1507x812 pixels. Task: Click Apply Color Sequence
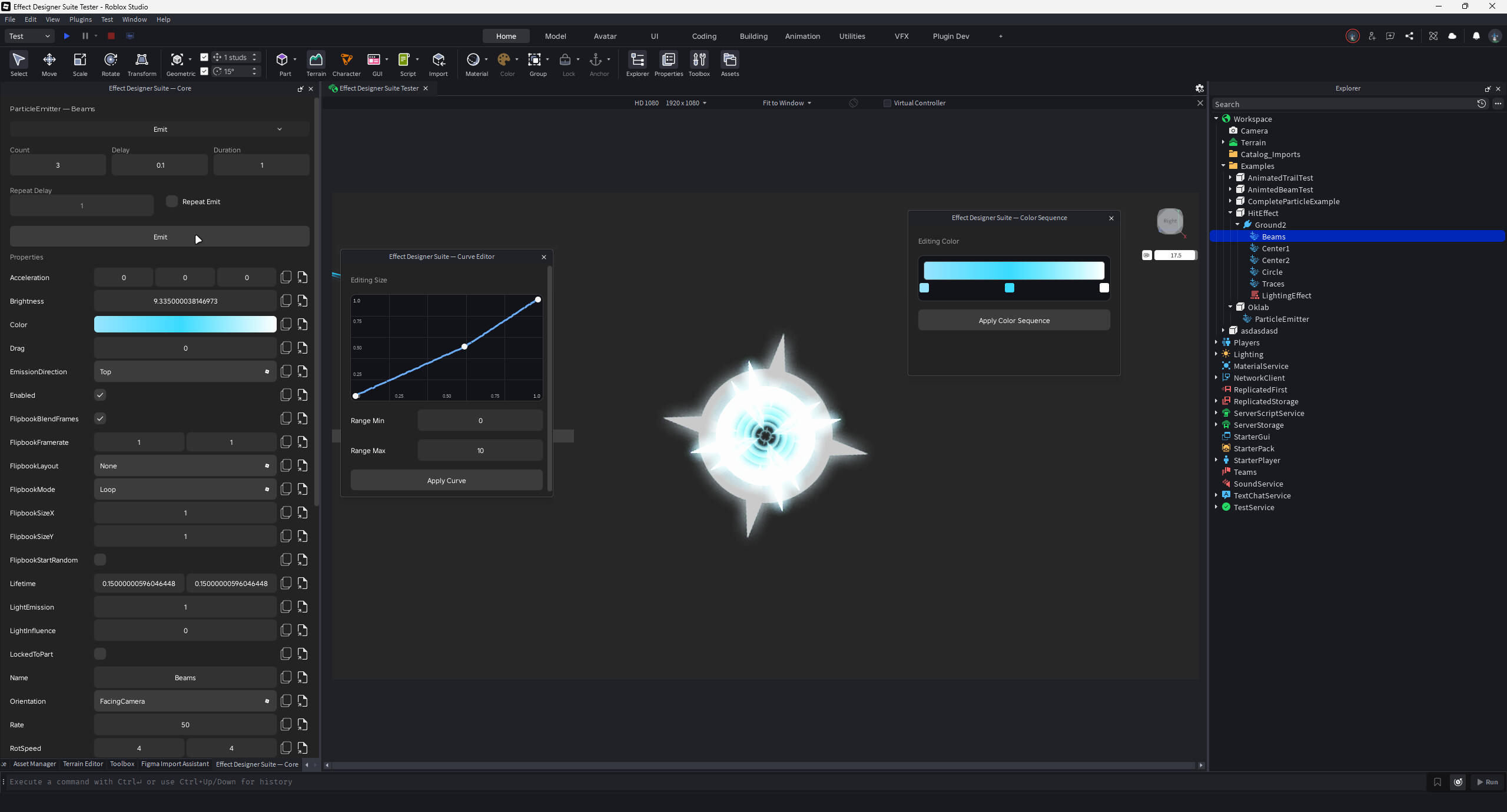click(1014, 320)
